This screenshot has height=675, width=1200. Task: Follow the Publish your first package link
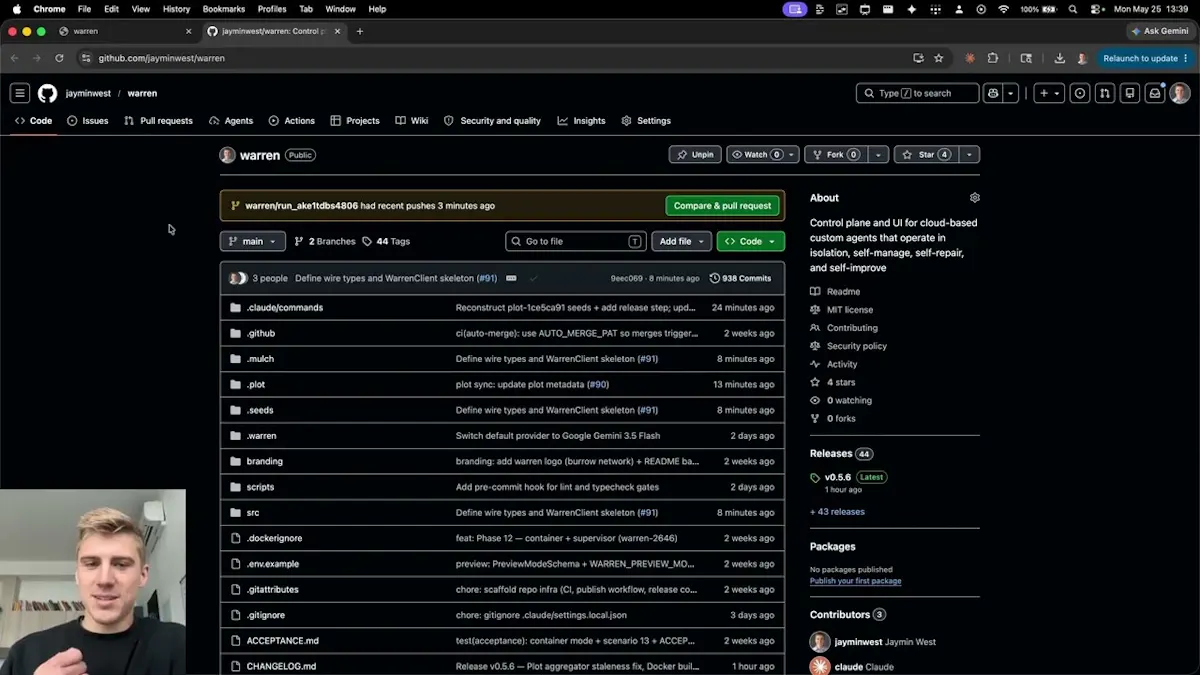pos(855,581)
